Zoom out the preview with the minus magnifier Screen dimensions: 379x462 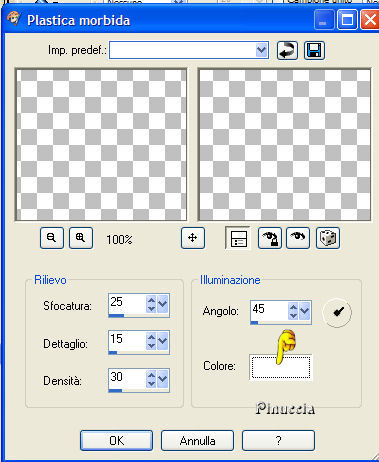tap(52, 238)
